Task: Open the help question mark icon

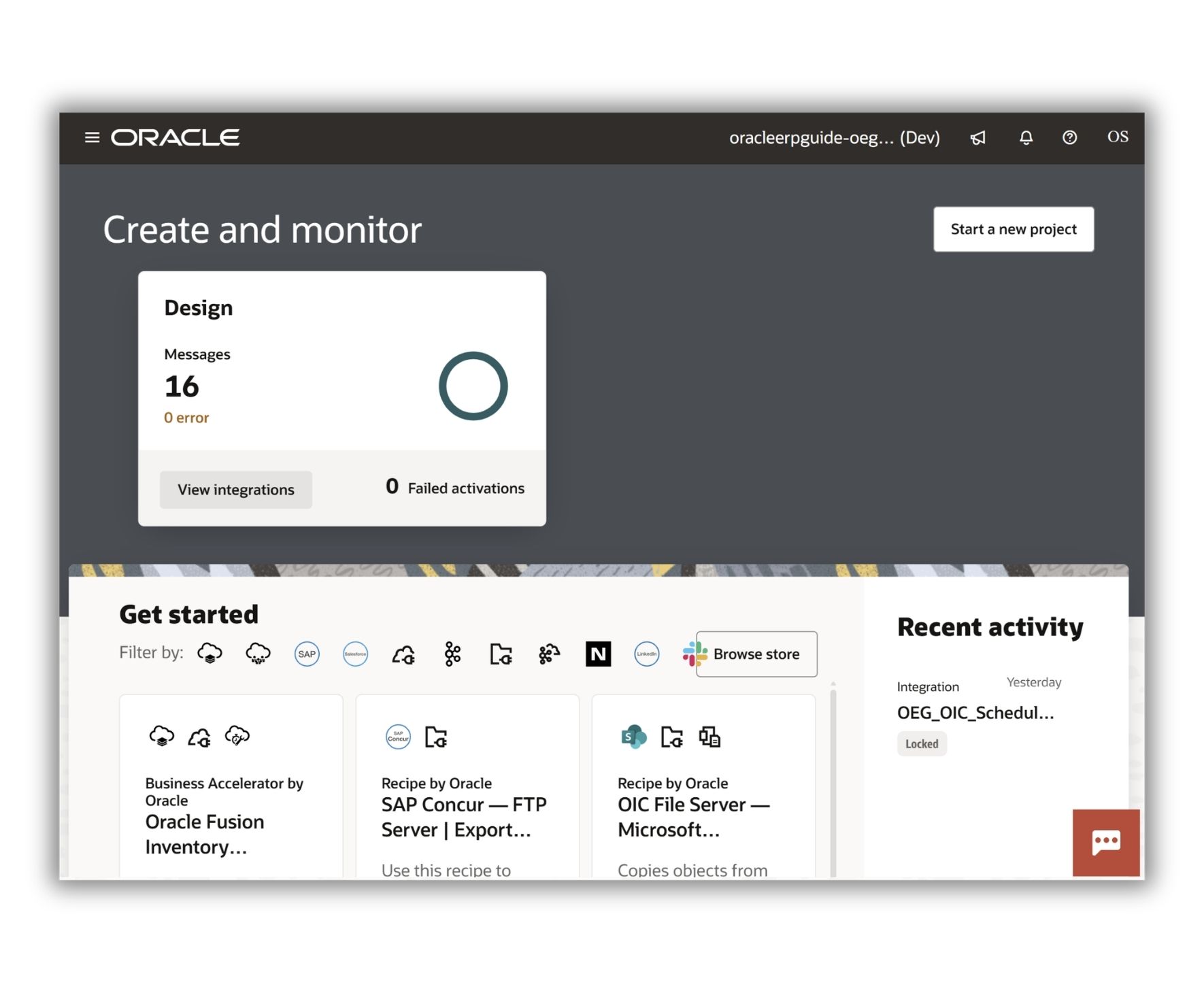Action: 1069,138
